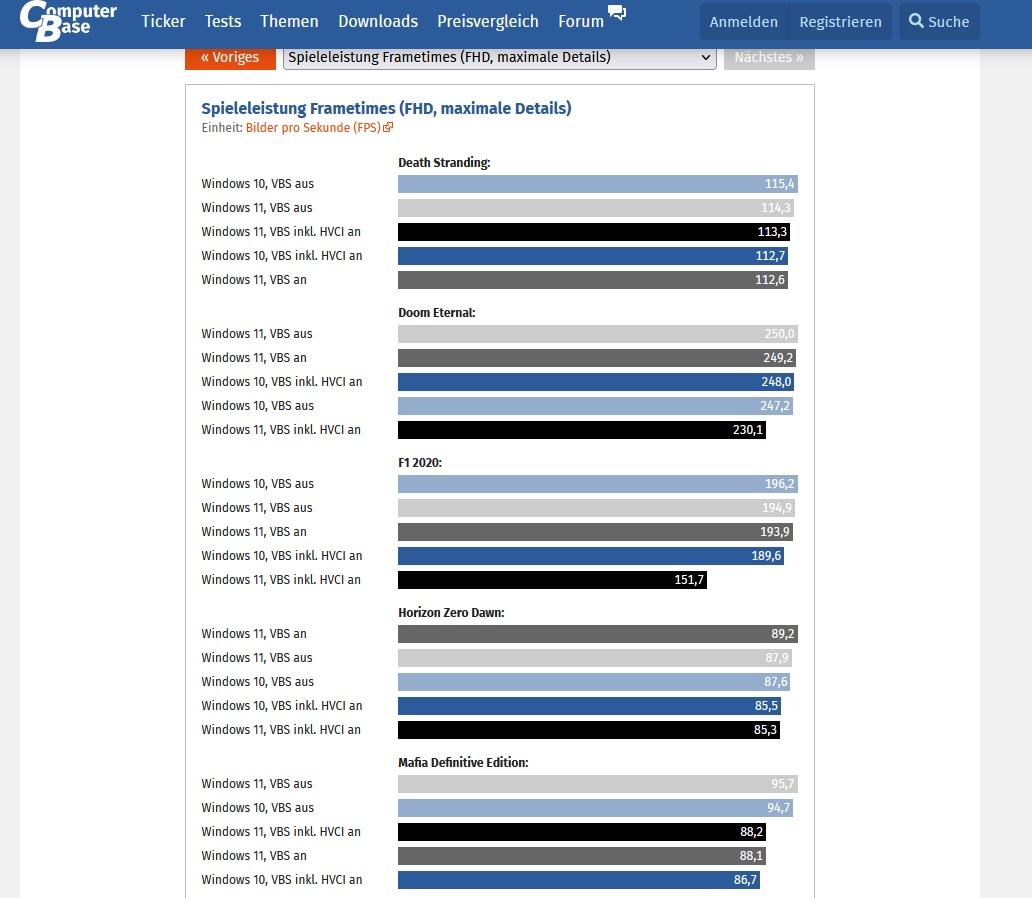Click the F1 2020 heading
The height and width of the screenshot is (898, 1032).
[420, 463]
